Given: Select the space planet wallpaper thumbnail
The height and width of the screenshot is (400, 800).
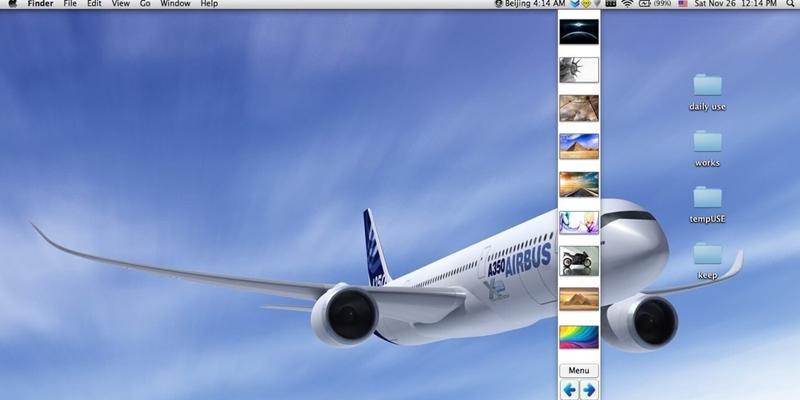Looking at the screenshot, I should [579, 32].
